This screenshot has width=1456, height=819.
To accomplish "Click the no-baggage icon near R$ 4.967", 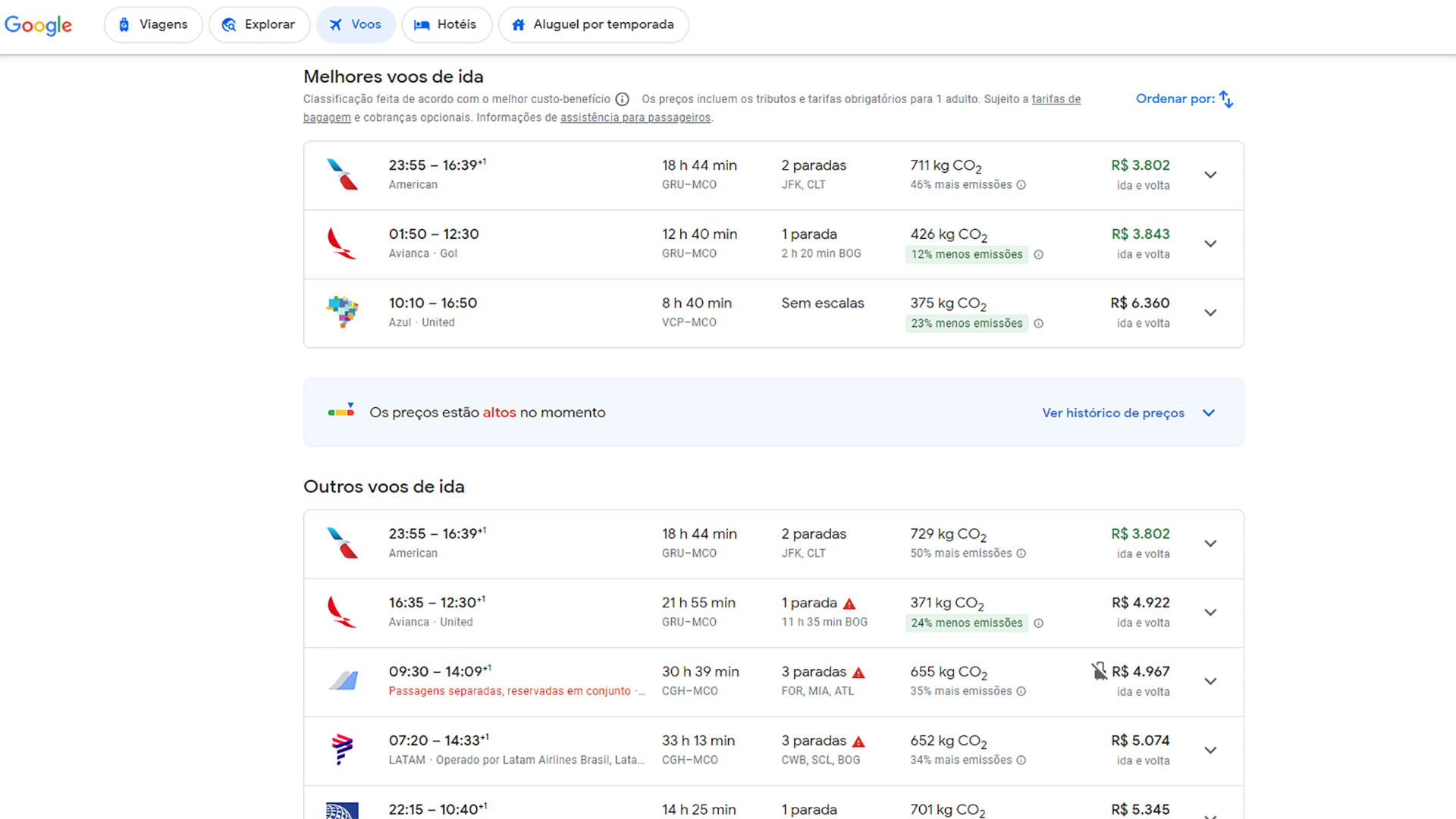I will pyautogui.click(x=1100, y=670).
